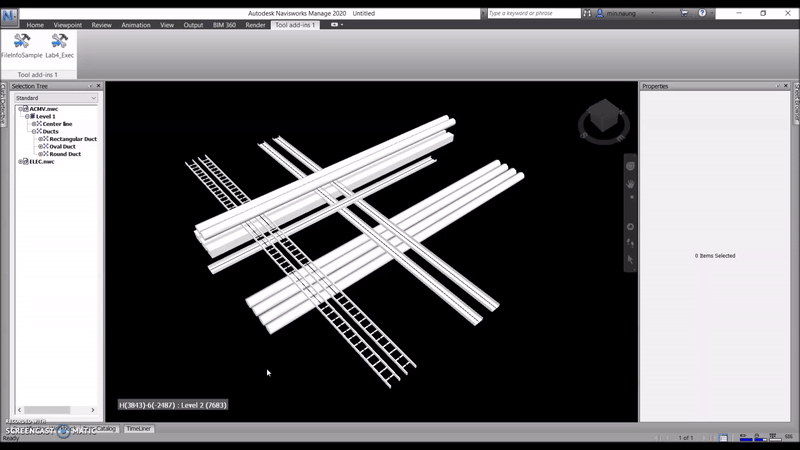Run the FileInfoSample add-in
This screenshot has height=450, width=800.
21,46
